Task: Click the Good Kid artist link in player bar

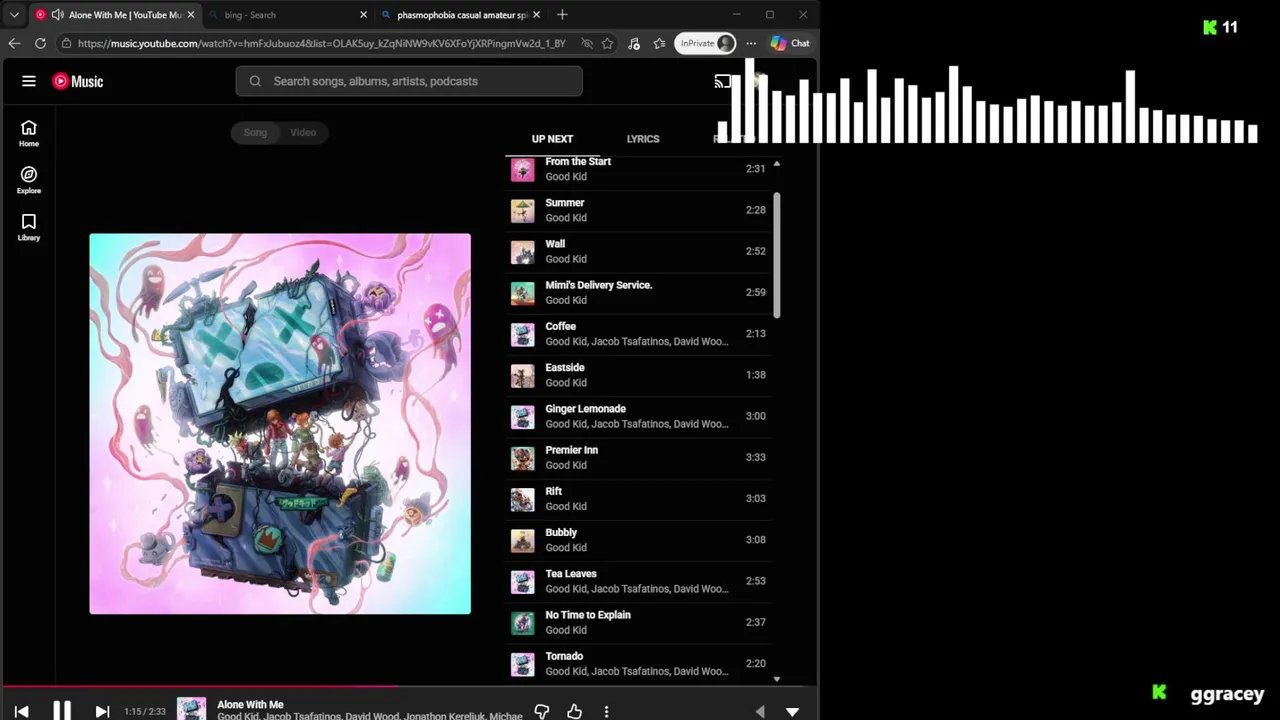Action: coord(238,716)
